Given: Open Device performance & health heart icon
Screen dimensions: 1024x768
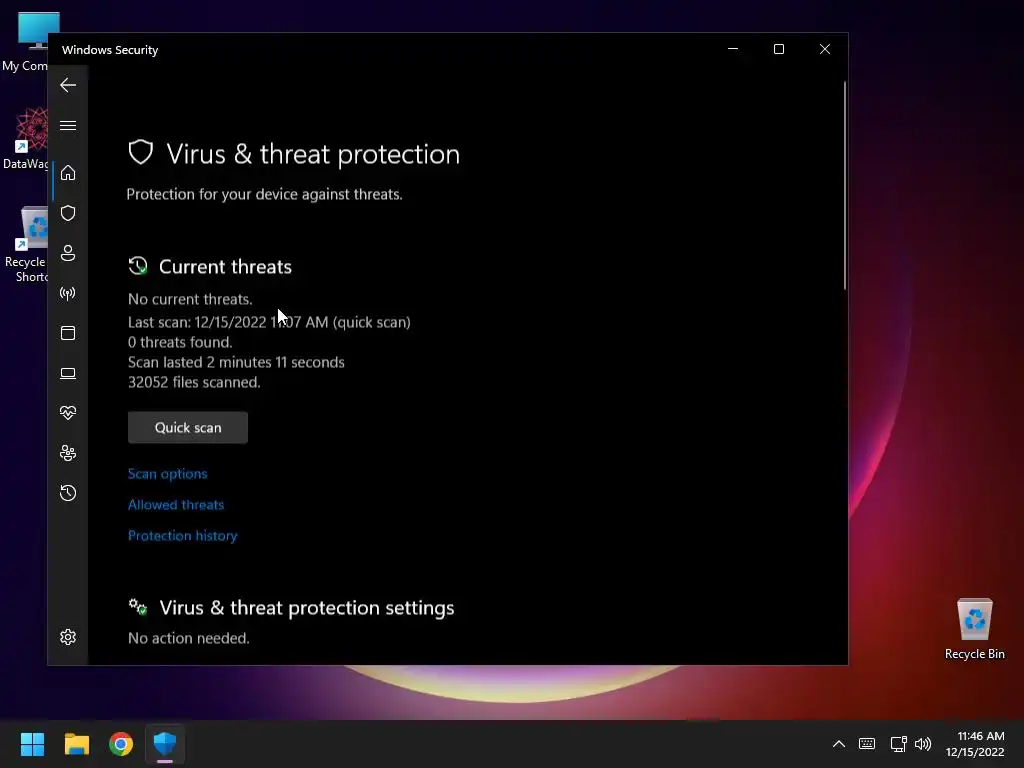Looking at the screenshot, I should [x=68, y=413].
